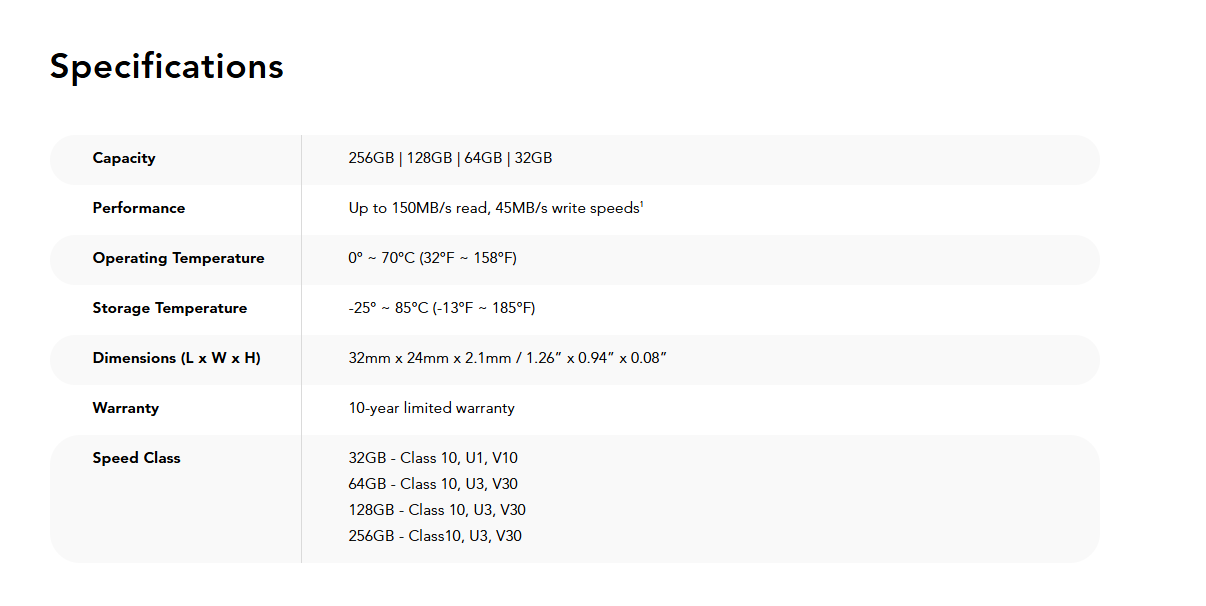Click 64GB in the Capacity row
Viewport: 1206px width, 606px height.
[x=483, y=158]
